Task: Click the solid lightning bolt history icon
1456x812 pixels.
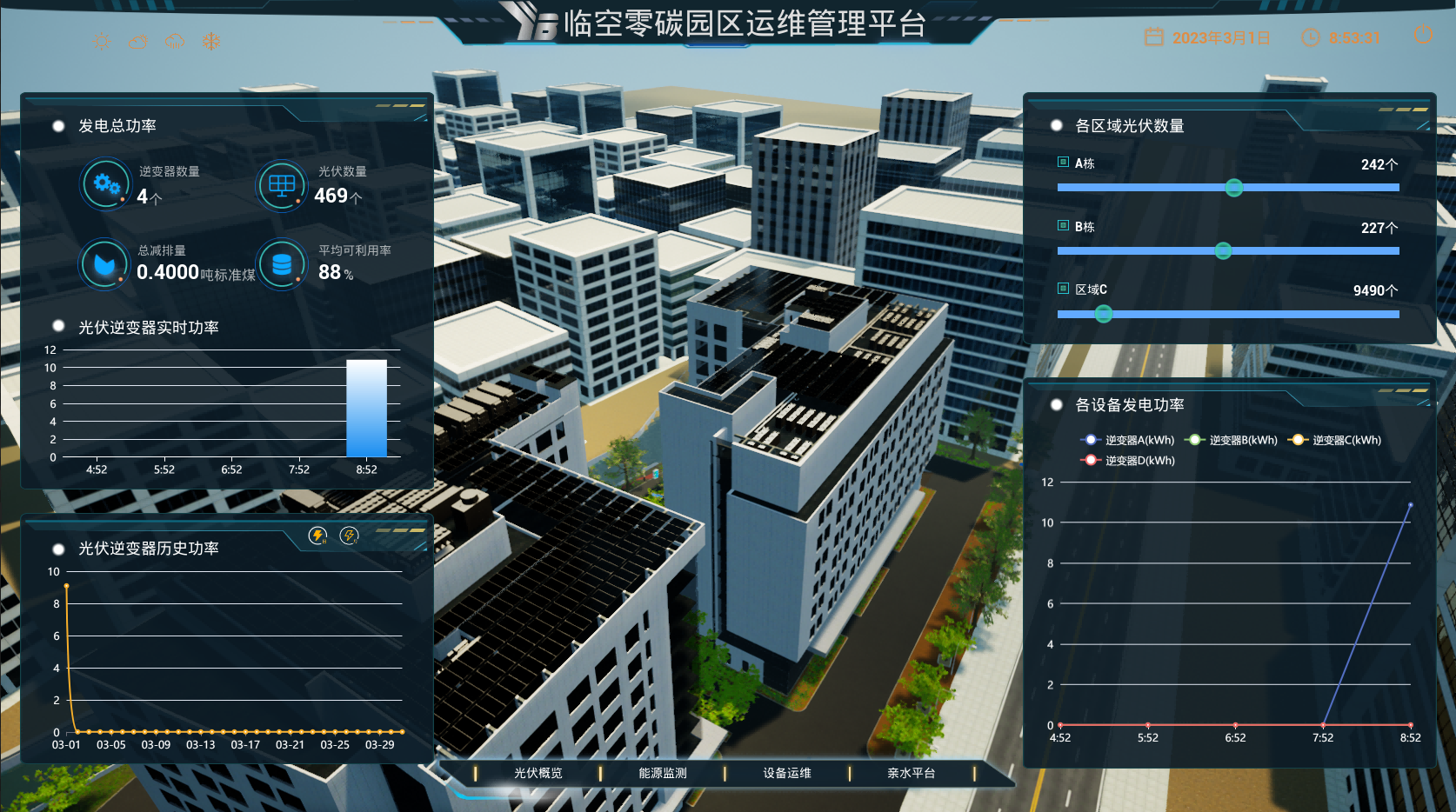Action: pos(318,536)
